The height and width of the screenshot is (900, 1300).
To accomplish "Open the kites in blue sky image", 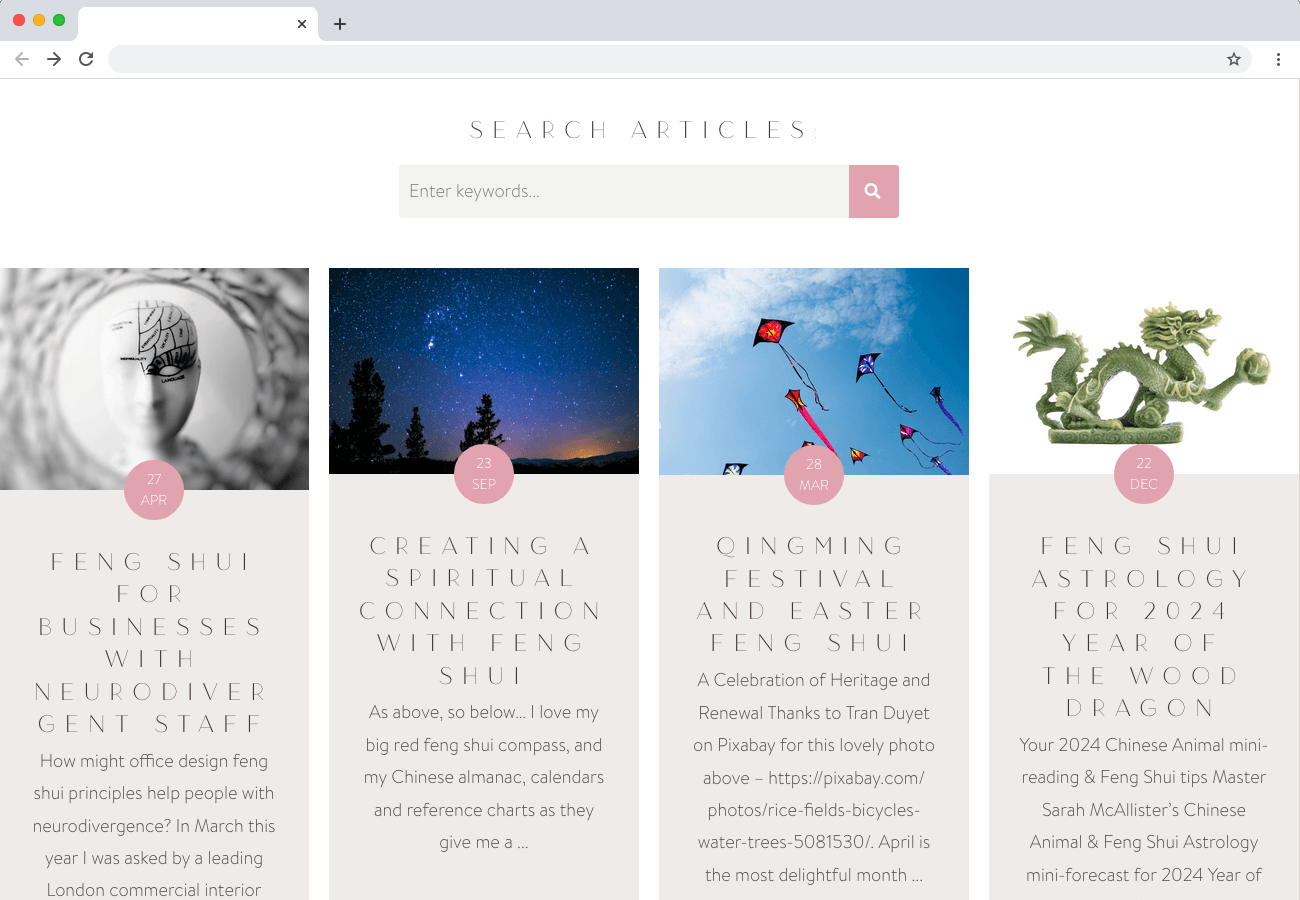I will click(814, 371).
